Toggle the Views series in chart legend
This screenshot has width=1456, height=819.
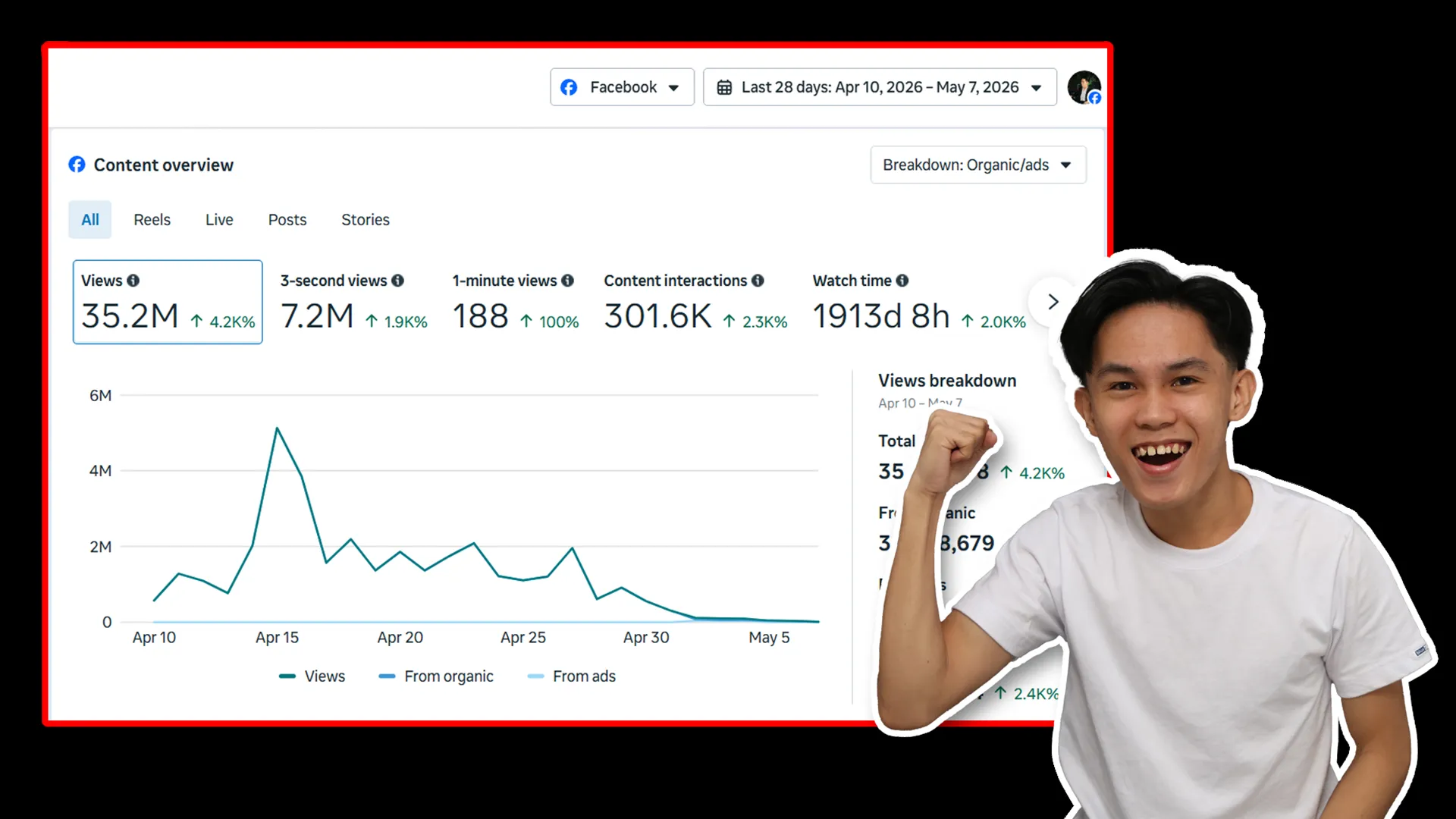pyautogui.click(x=312, y=676)
